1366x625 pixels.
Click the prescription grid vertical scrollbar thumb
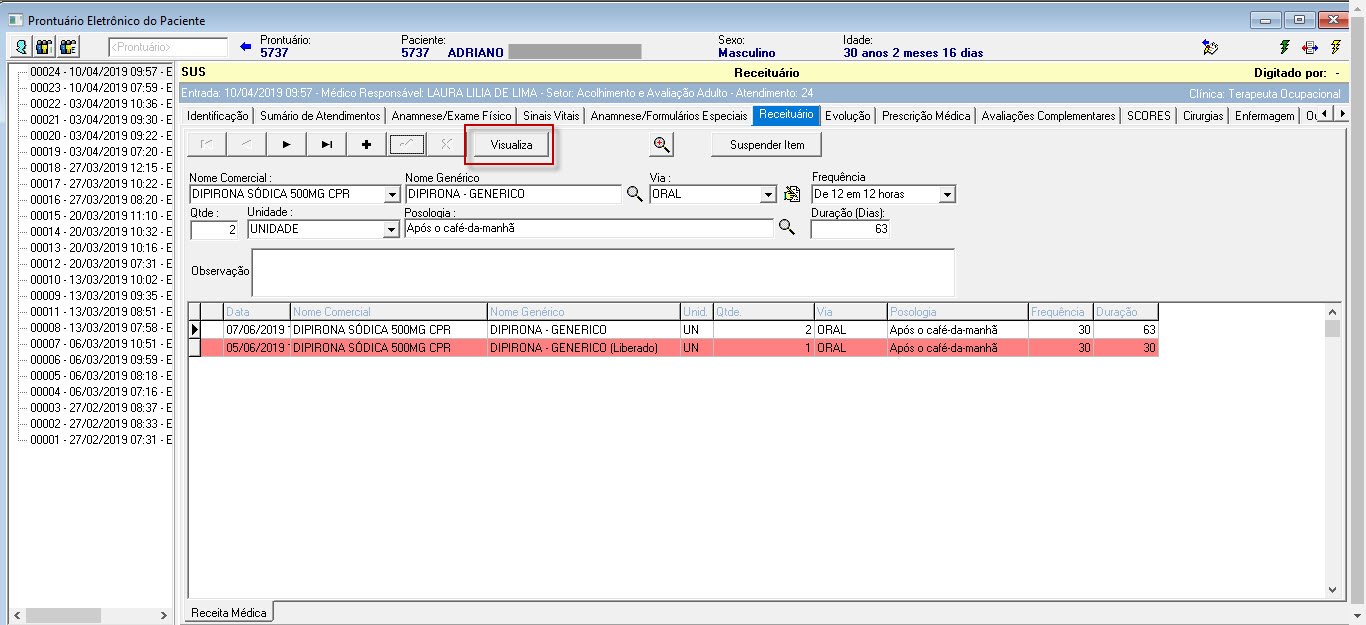(1332, 329)
